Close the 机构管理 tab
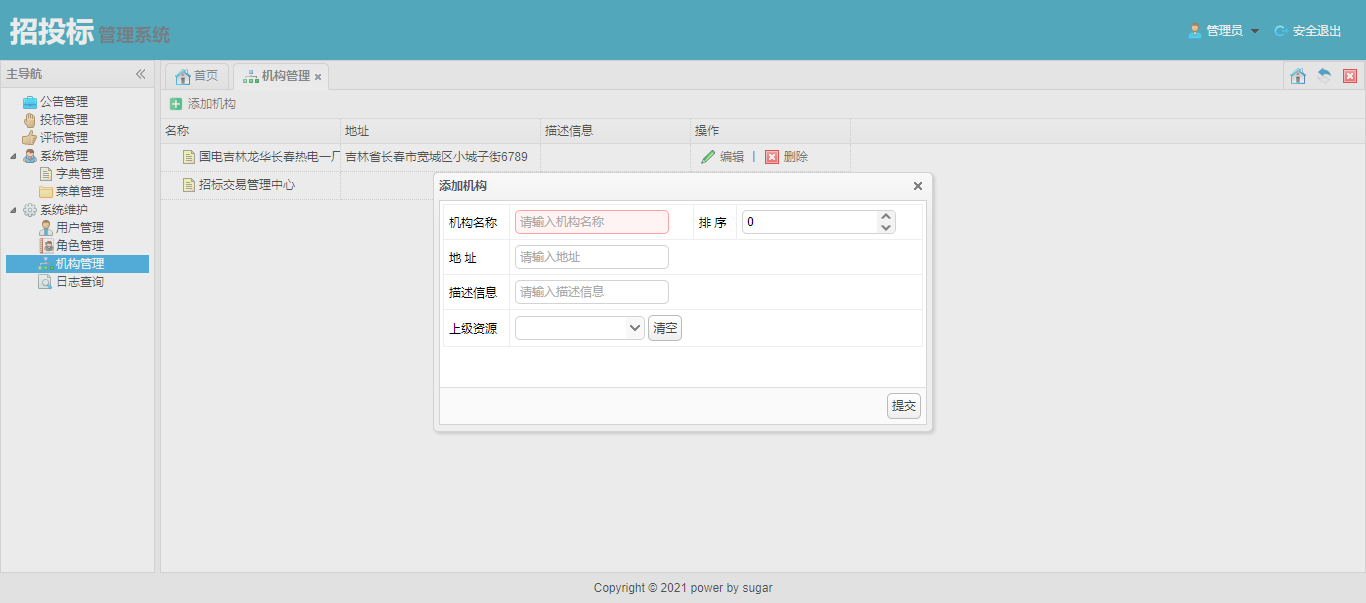 click(318, 77)
